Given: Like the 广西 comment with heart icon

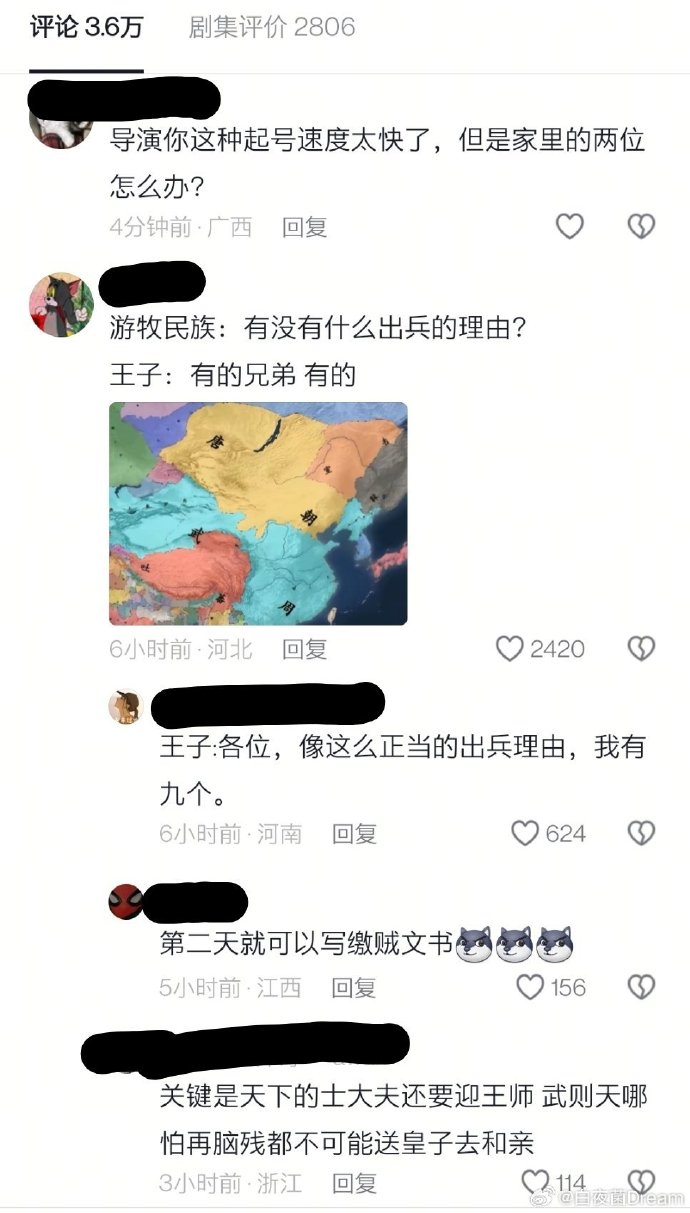Looking at the screenshot, I should 569,227.
